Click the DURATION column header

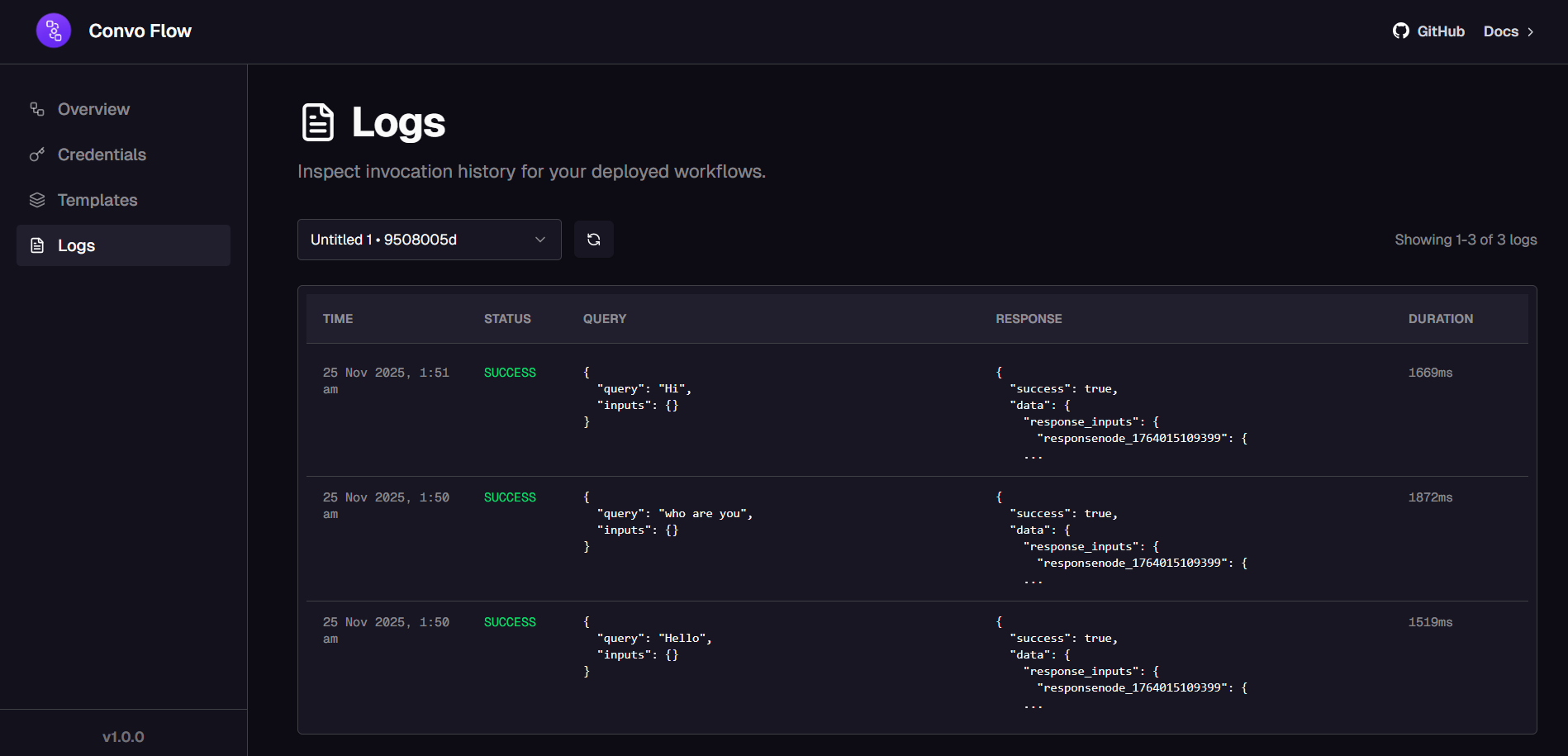click(x=1441, y=318)
